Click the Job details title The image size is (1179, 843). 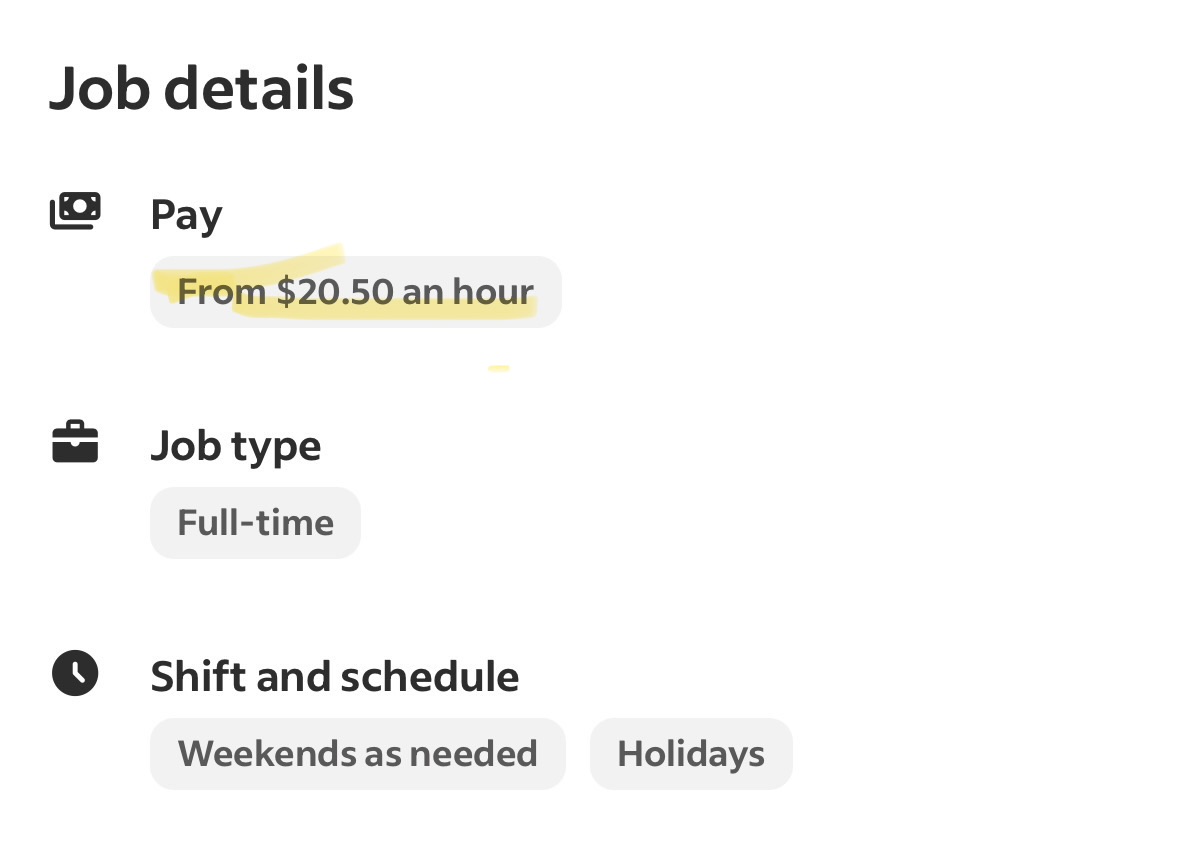(201, 88)
